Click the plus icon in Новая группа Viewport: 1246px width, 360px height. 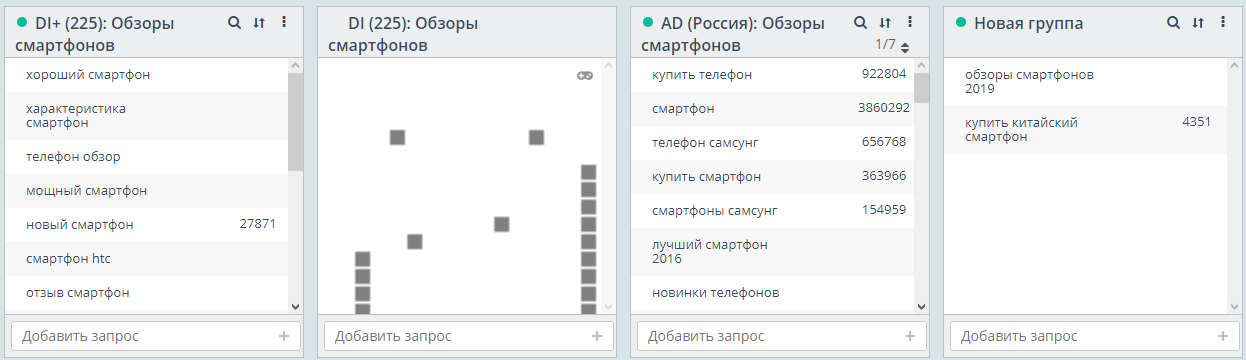pyautogui.click(x=1223, y=336)
